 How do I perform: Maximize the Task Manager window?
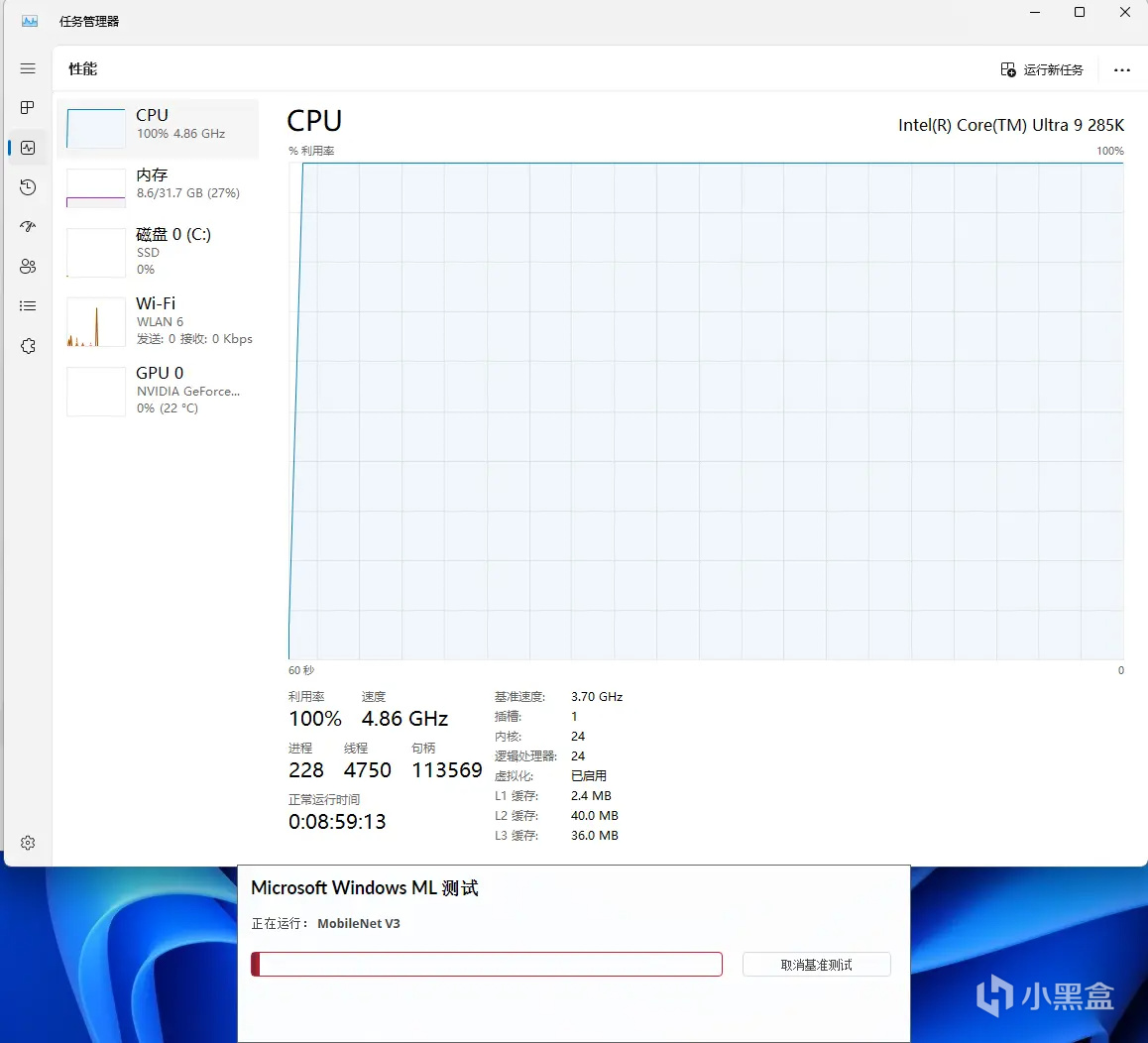coord(1080,13)
